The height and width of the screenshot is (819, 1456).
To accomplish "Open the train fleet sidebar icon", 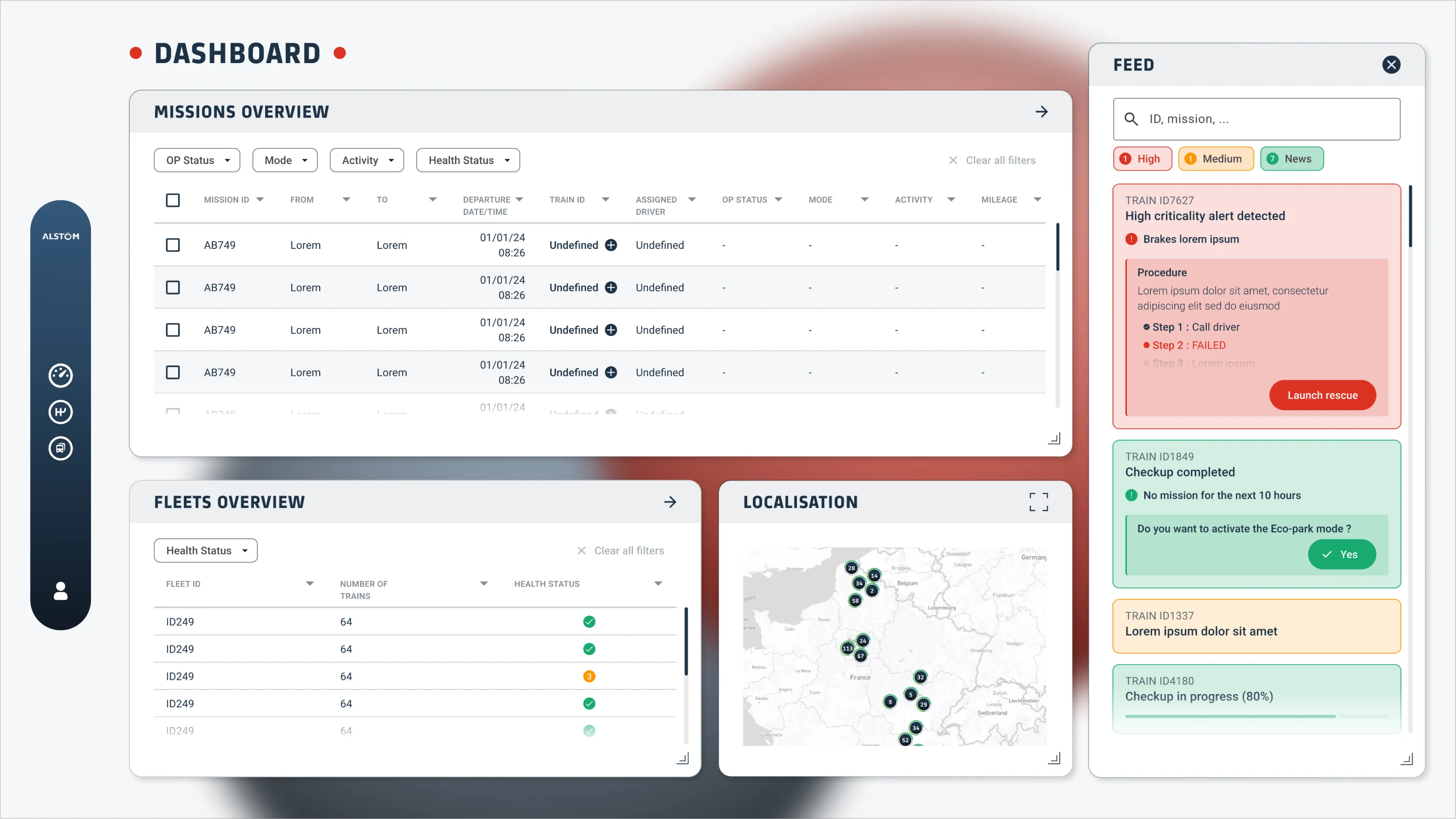I will [61, 449].
